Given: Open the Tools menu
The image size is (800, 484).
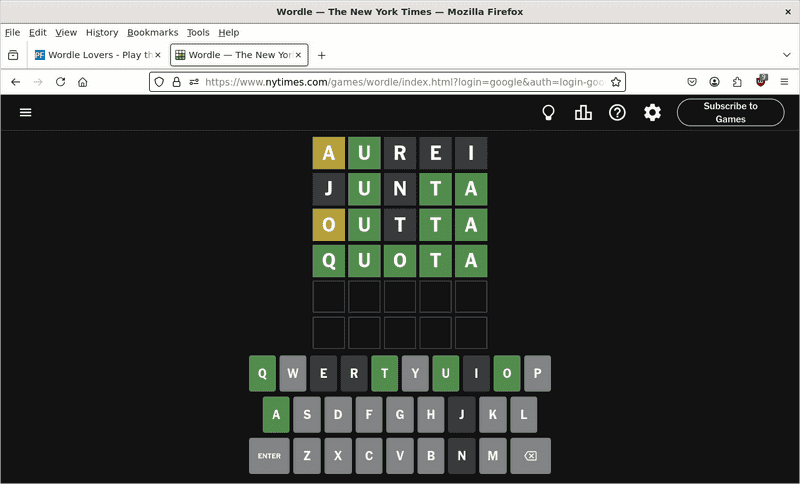Looking at the screenshot, I should click(x=198, y=33).
